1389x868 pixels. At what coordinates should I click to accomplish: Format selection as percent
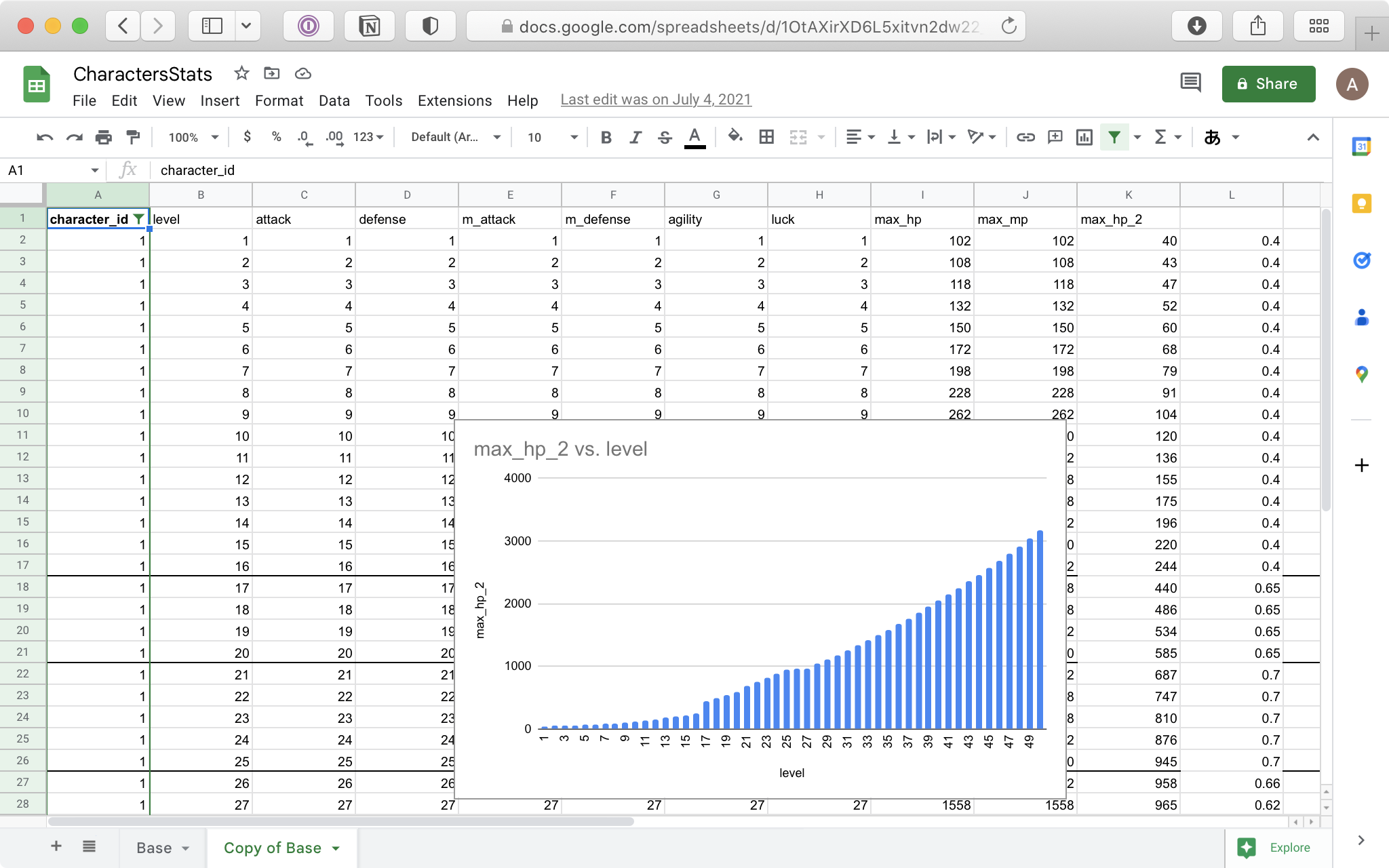click(276, 137)
